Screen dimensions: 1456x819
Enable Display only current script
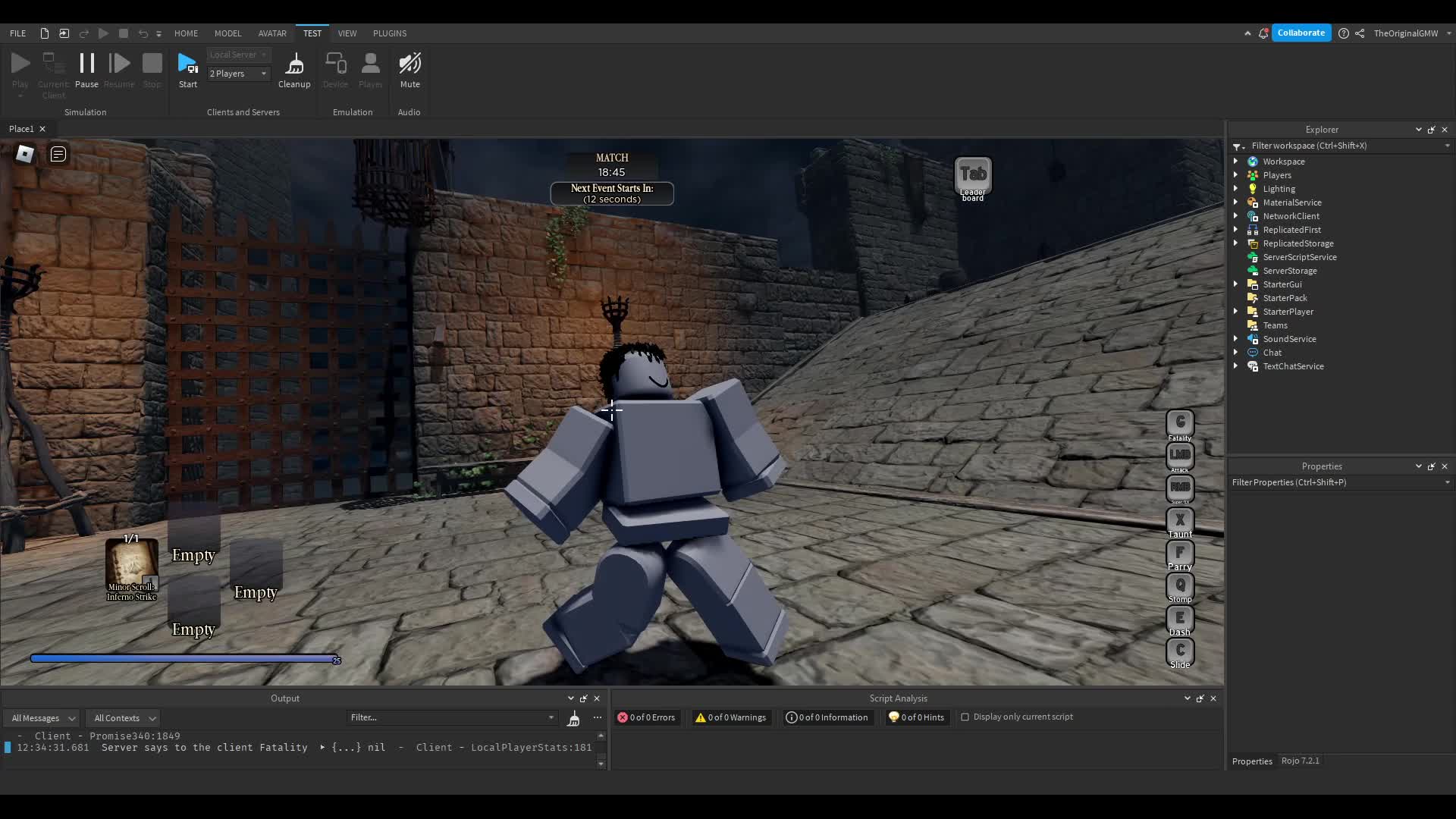(965, 717)
